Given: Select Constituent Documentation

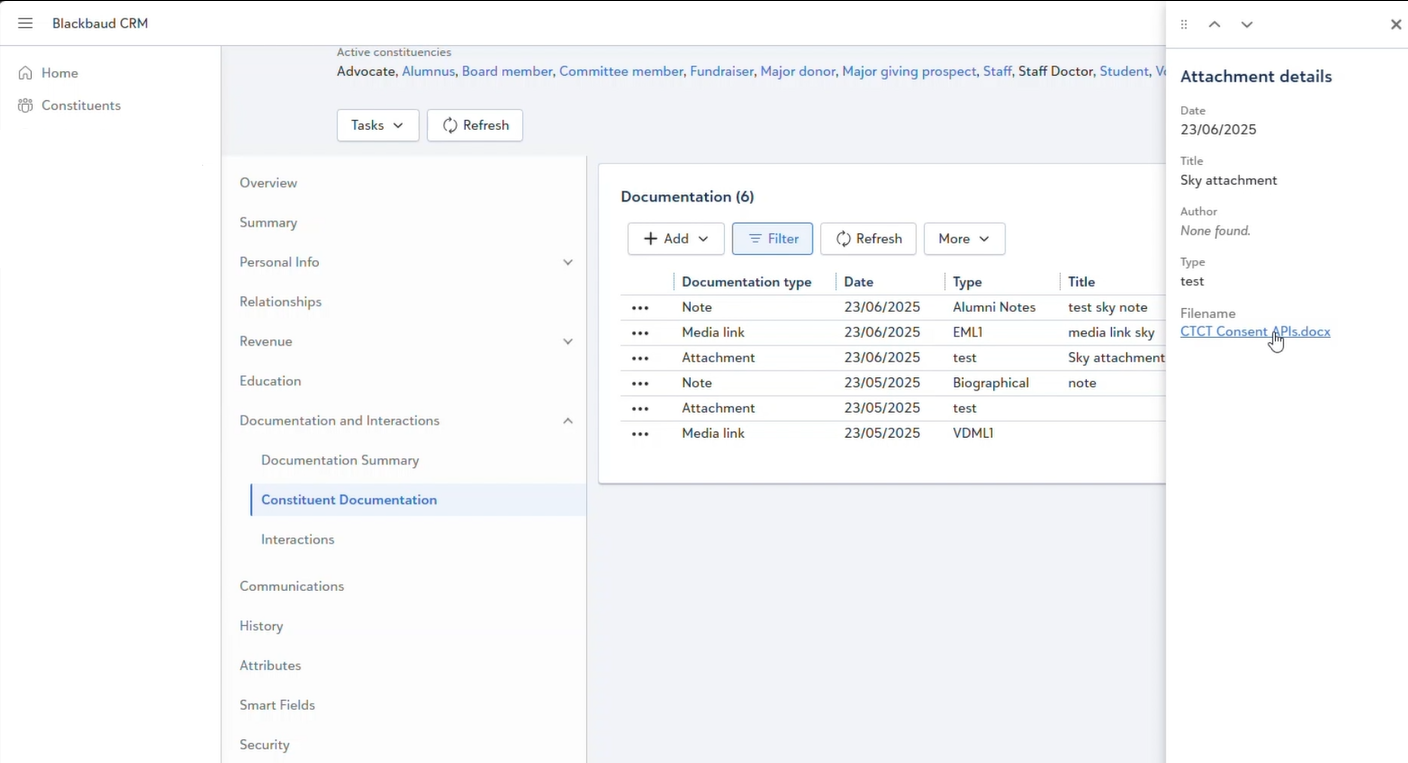Looking at the screenshot, I should tap(349, 500).
